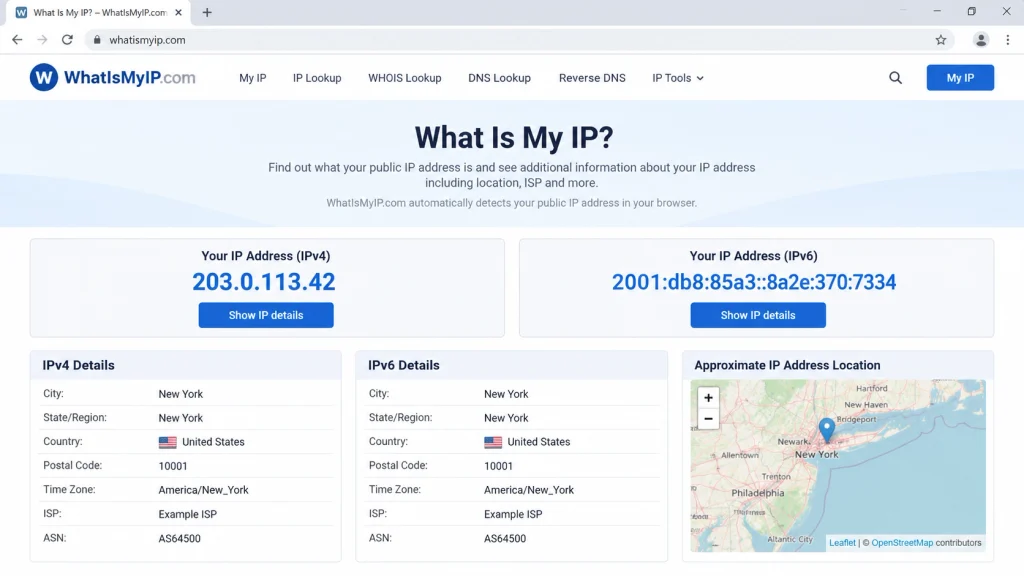Open the My IP nav item

[253, 78]
